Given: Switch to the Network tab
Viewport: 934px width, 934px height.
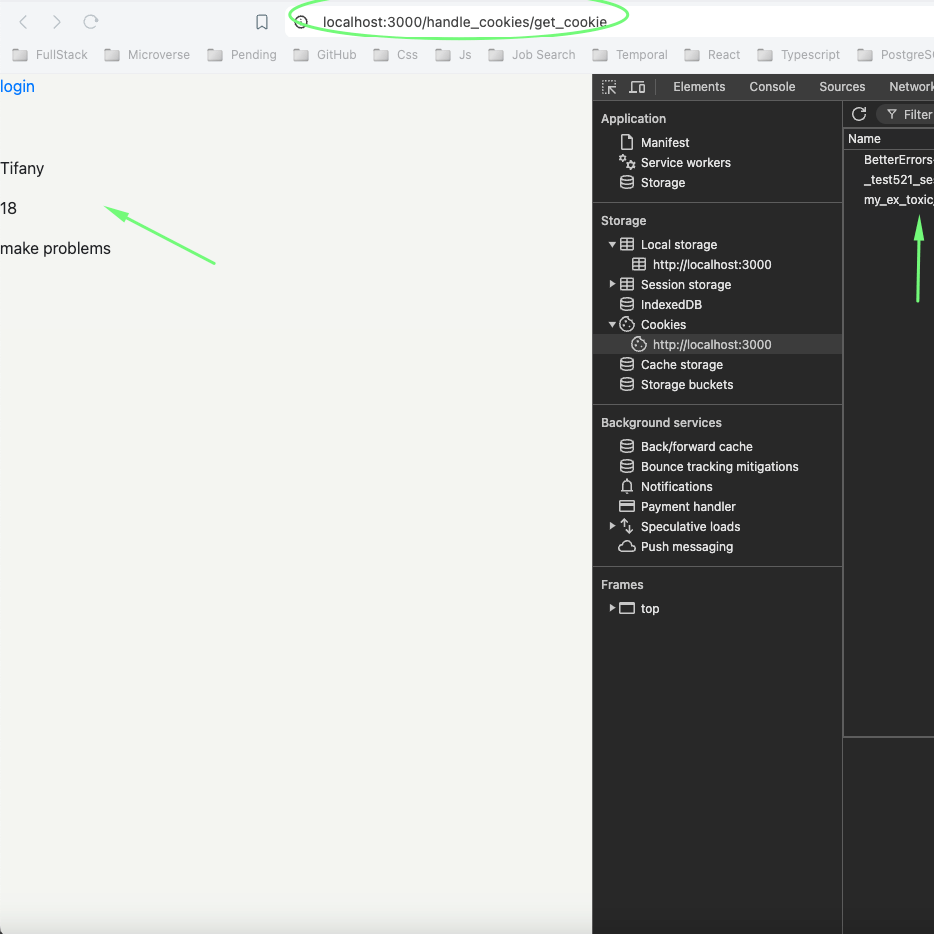Looking at the screenshot, I should tap(911, 87).
